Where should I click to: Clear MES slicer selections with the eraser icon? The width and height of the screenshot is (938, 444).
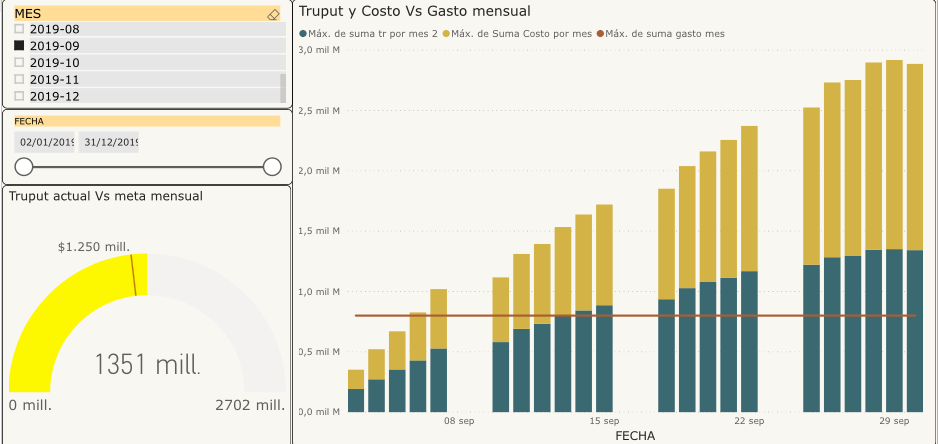pyautogui.click(x=274, y=14)
